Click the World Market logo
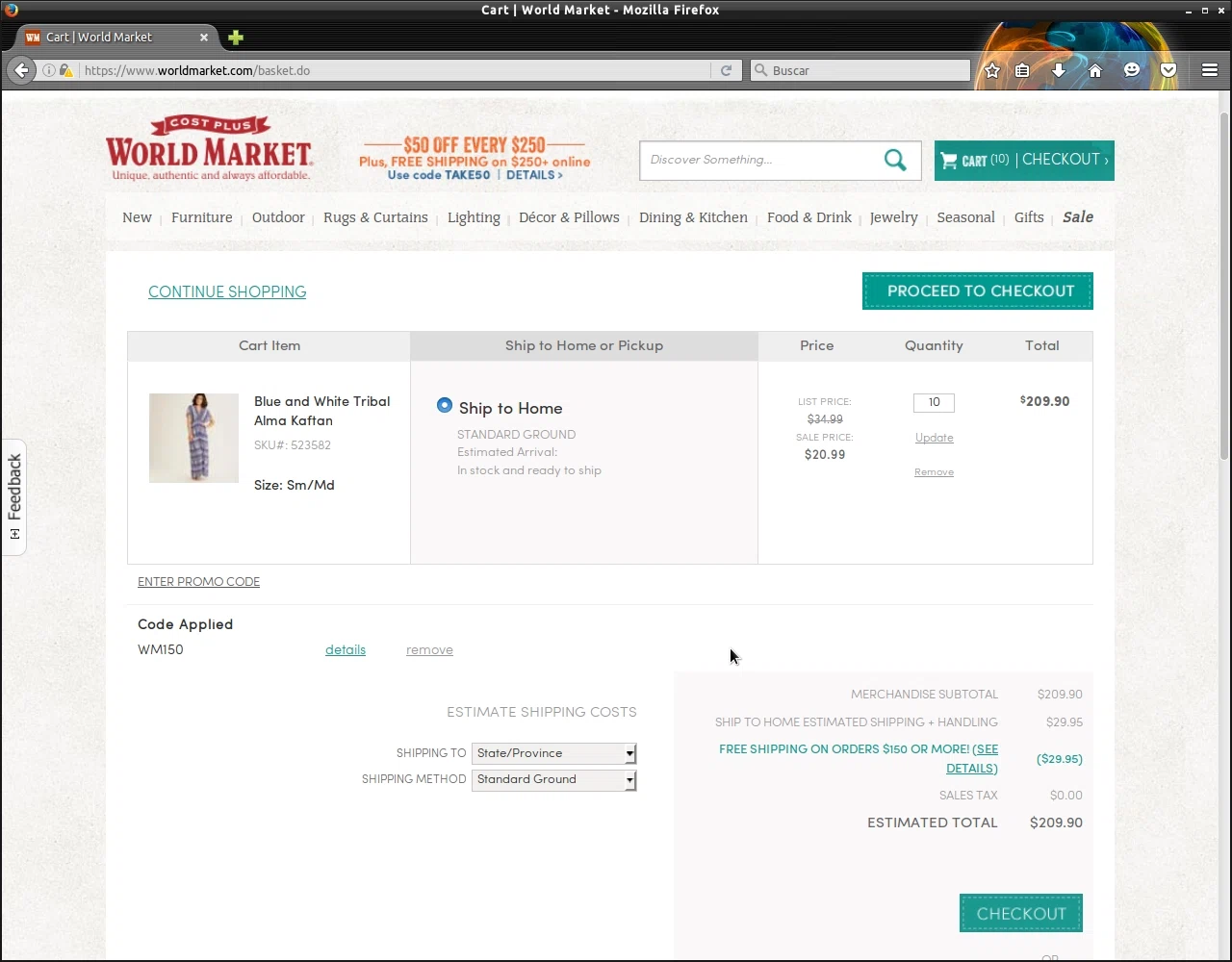This screenshot has height=962, width=1232. pyautogui.click(x=209, y=148)
